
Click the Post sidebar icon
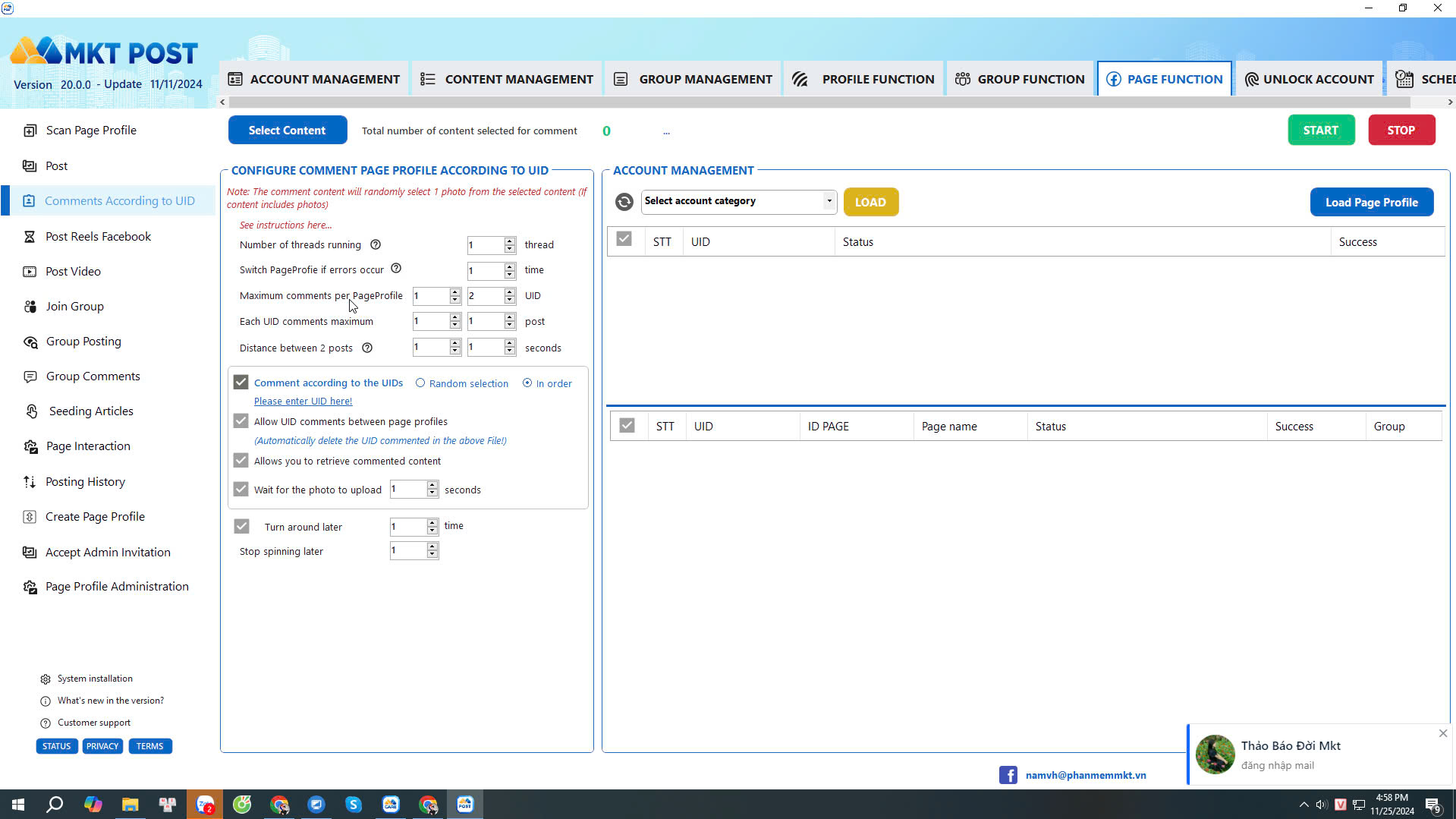(x=30, y=166)
